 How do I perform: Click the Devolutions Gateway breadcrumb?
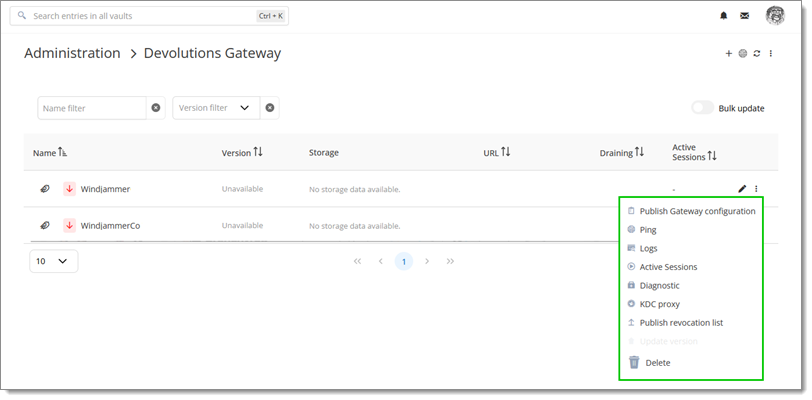coord(212,53)
